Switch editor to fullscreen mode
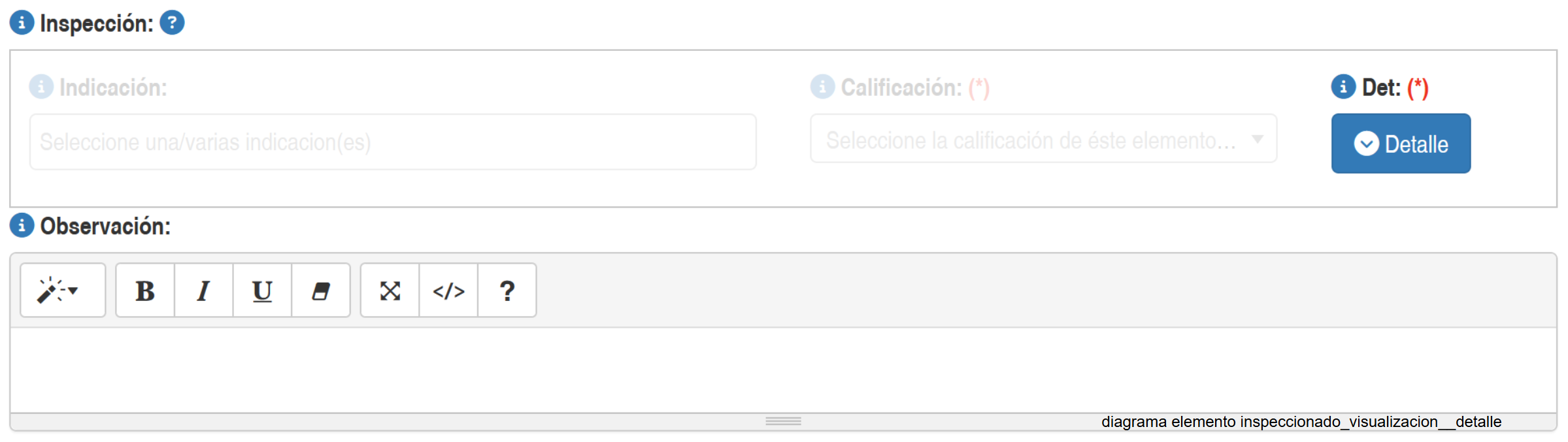This screenshot has width=1568, height=442. pos(390,291)
